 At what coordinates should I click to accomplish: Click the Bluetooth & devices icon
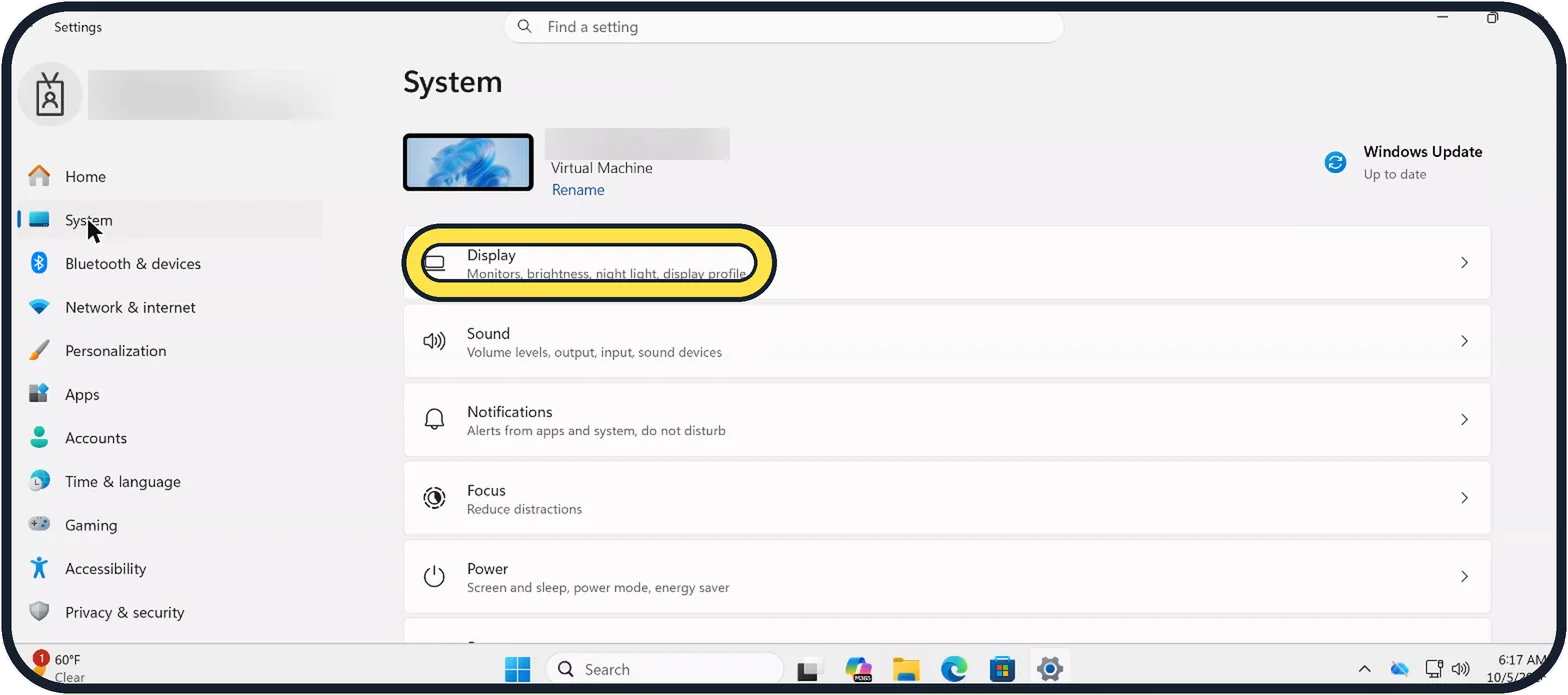click(x=39, y=263)
